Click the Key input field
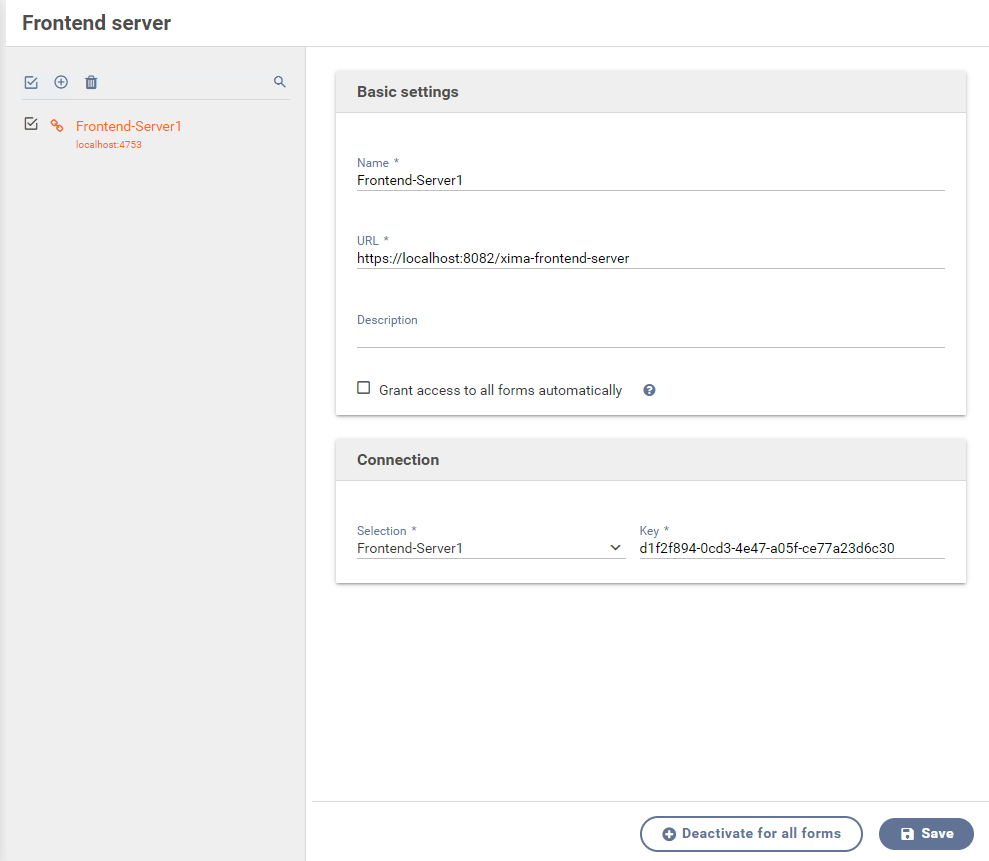 tap(791, 548)
